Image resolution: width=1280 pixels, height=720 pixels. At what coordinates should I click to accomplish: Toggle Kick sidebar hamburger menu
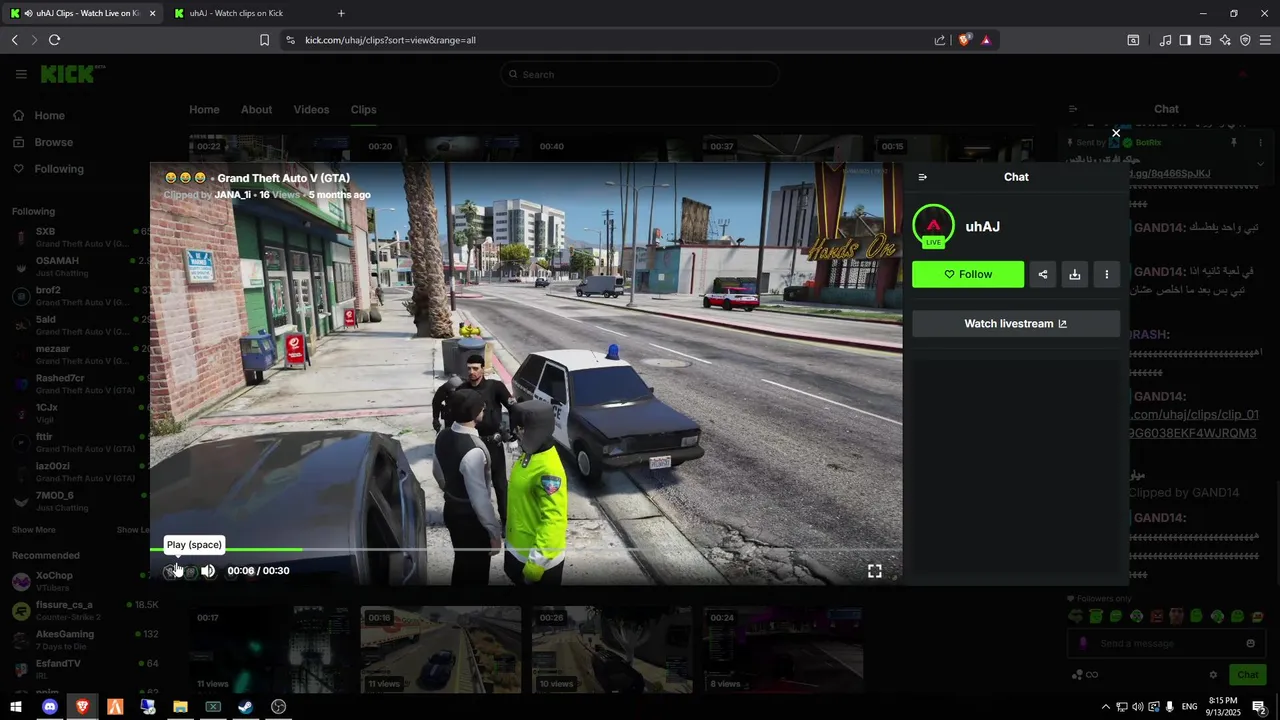coord(21,74)
